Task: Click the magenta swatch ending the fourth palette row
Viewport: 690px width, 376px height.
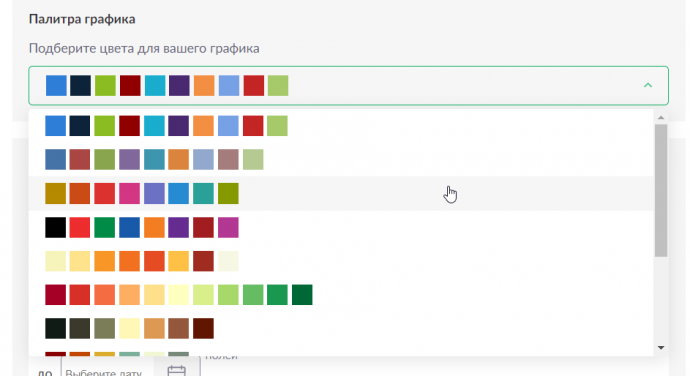Action: (x=228, y=227)
